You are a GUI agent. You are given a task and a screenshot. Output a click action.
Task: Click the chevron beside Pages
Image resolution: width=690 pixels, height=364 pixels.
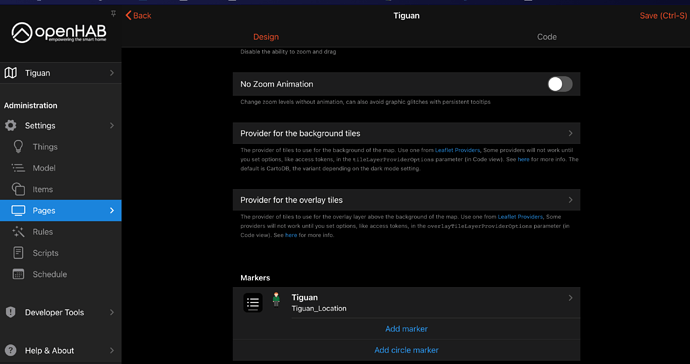pos(112,210)
